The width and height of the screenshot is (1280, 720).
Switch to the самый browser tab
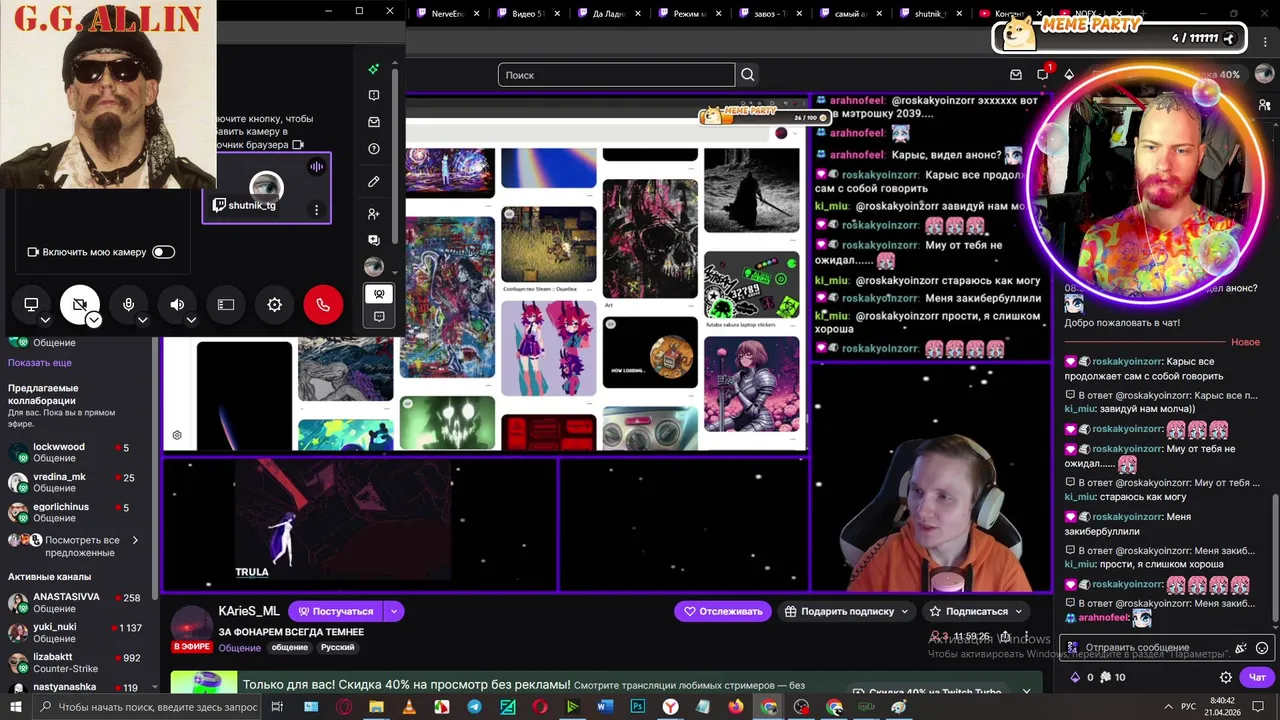click(x=848, y=14)
